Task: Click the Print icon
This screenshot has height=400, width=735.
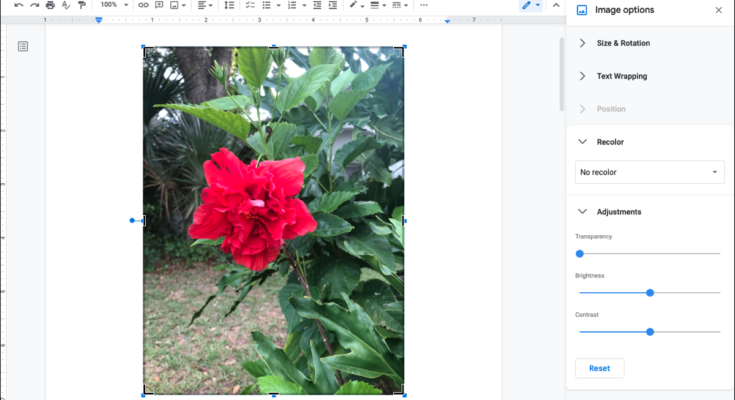Action: coord(50,5)
